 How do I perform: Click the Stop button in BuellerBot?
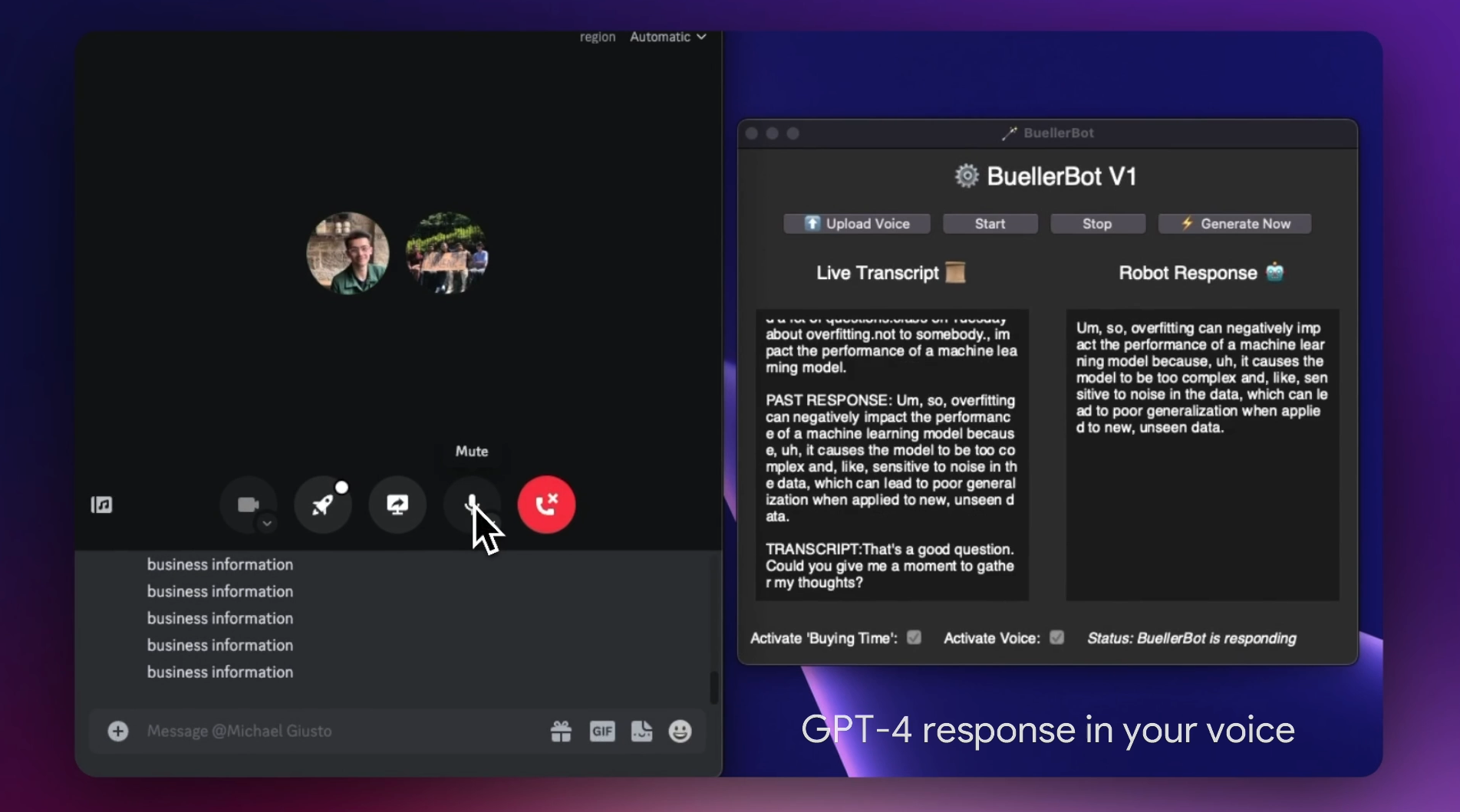coord(1097,223)
